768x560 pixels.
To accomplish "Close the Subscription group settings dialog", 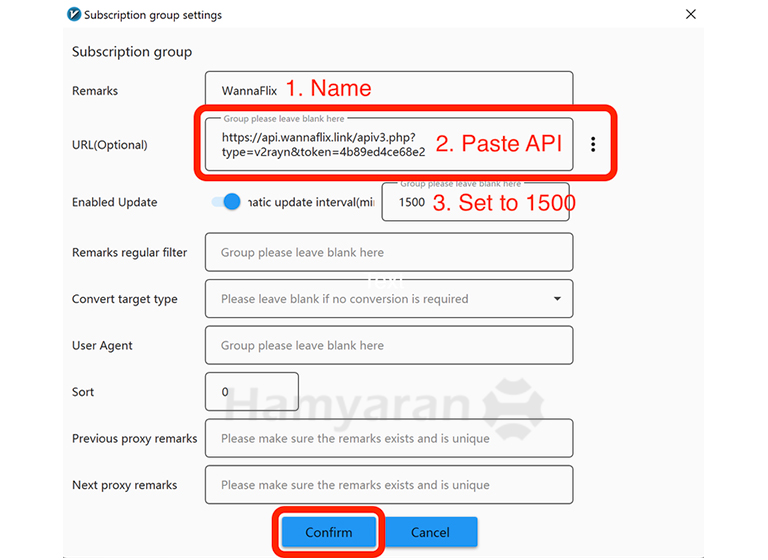I will click(690, 15).
